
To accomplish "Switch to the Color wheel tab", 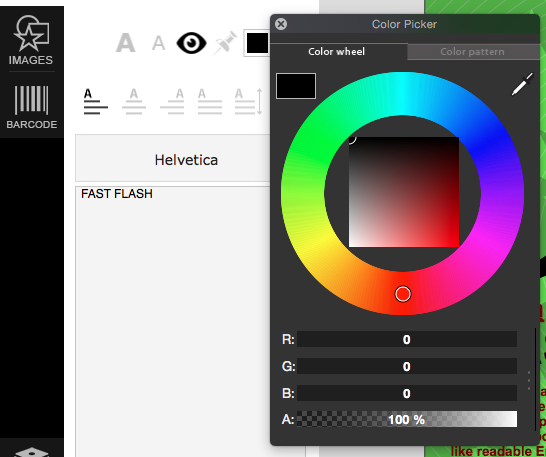I will pyautogui.click(x=336, y=52).
